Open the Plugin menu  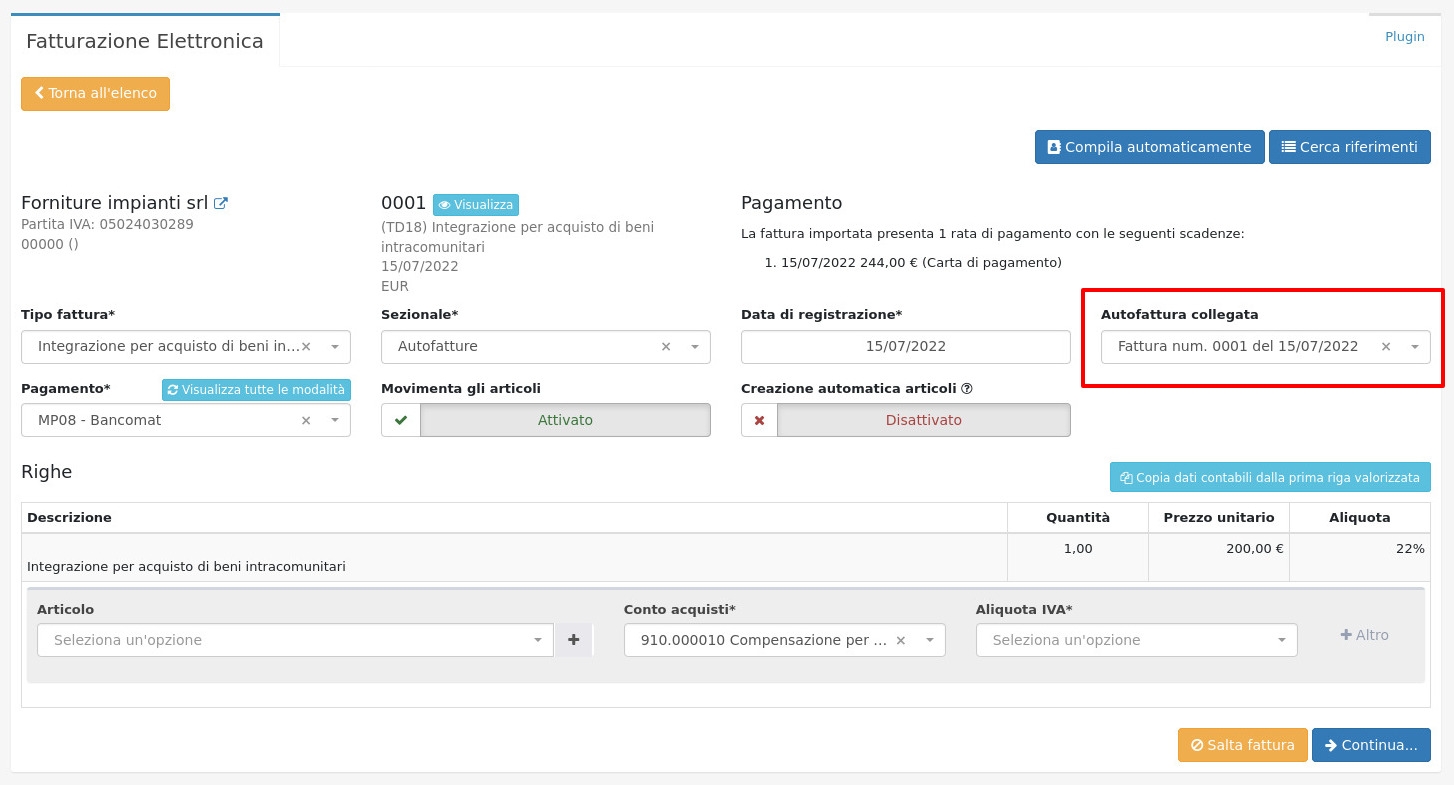(x=1404, y=36)
